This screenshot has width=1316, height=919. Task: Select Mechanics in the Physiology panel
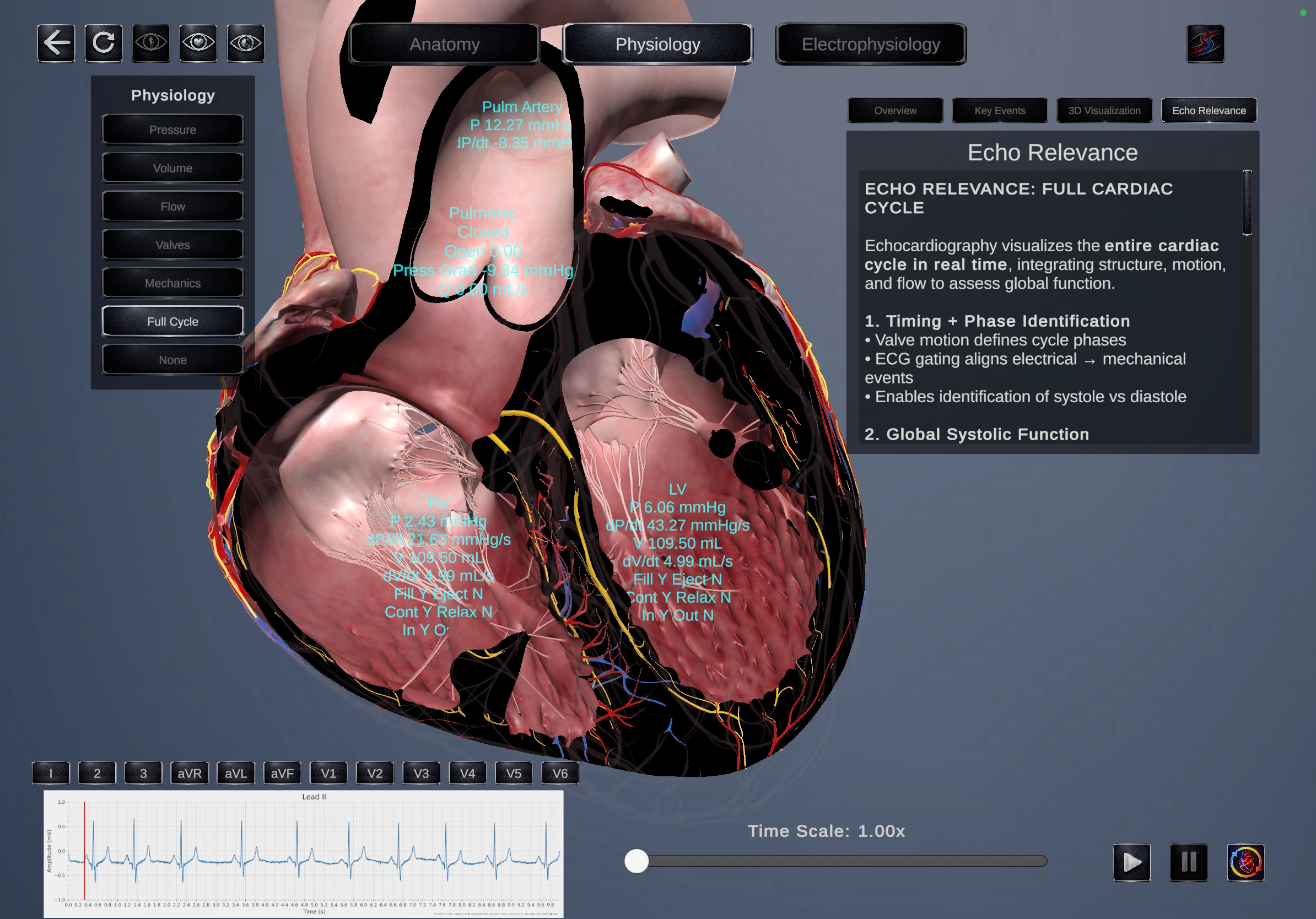(x=172, y=283)
